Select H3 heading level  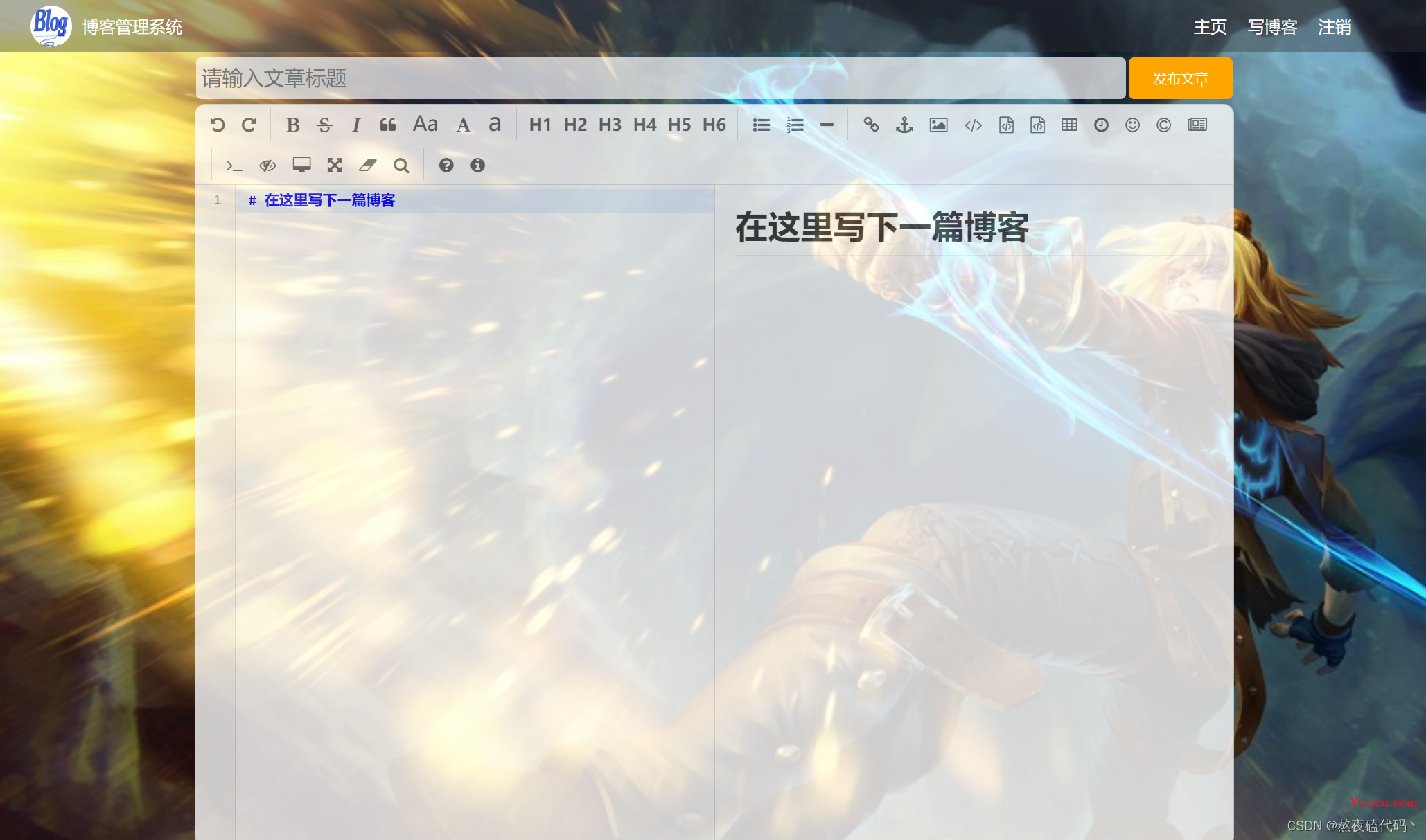[x=609, y=124]
